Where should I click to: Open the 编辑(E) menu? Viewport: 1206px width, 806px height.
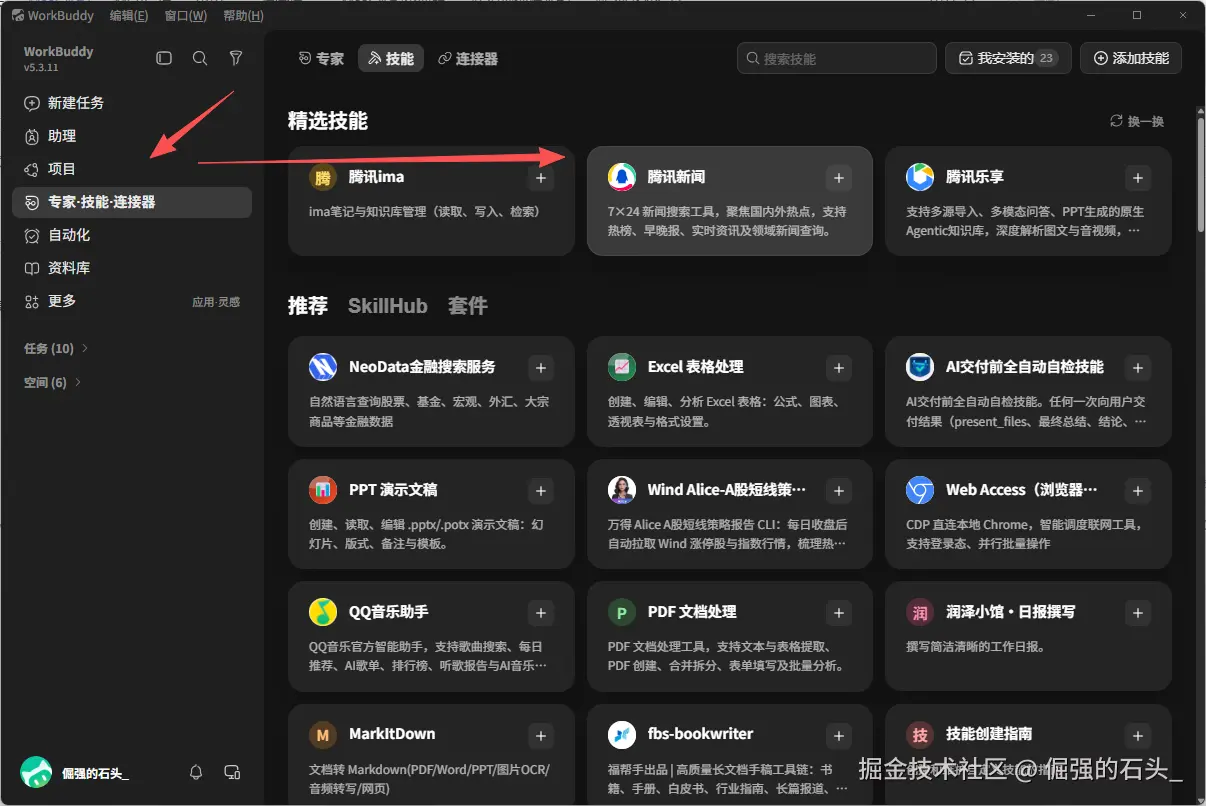pos(129,15)
